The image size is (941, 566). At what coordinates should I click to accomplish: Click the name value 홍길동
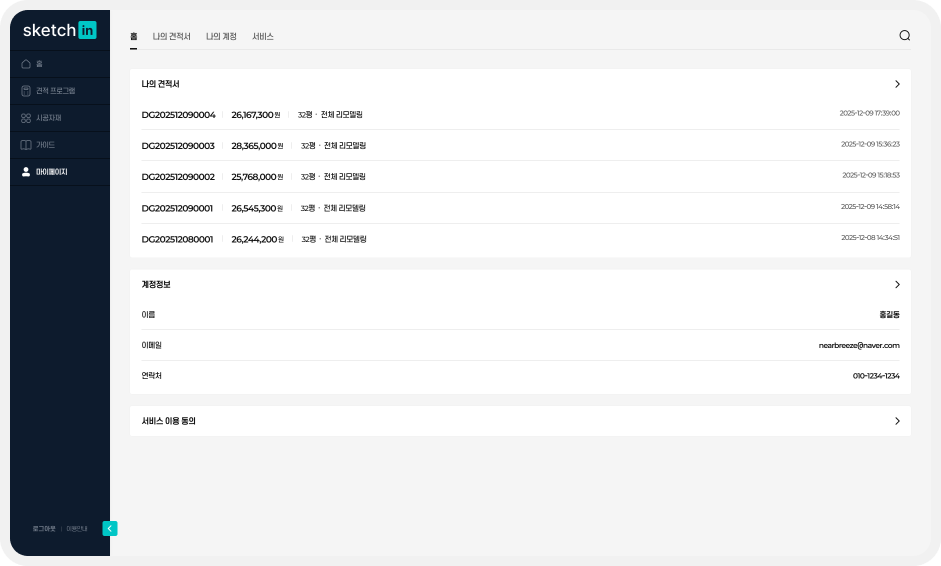(889, 315)
